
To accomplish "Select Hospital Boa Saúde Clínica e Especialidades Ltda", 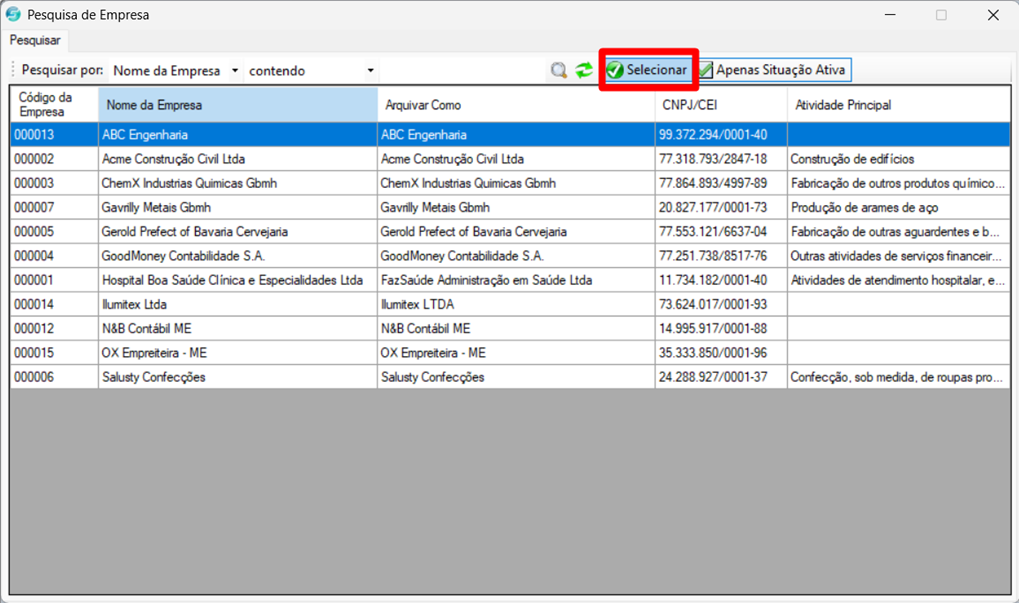I will (x=238, y=280).
